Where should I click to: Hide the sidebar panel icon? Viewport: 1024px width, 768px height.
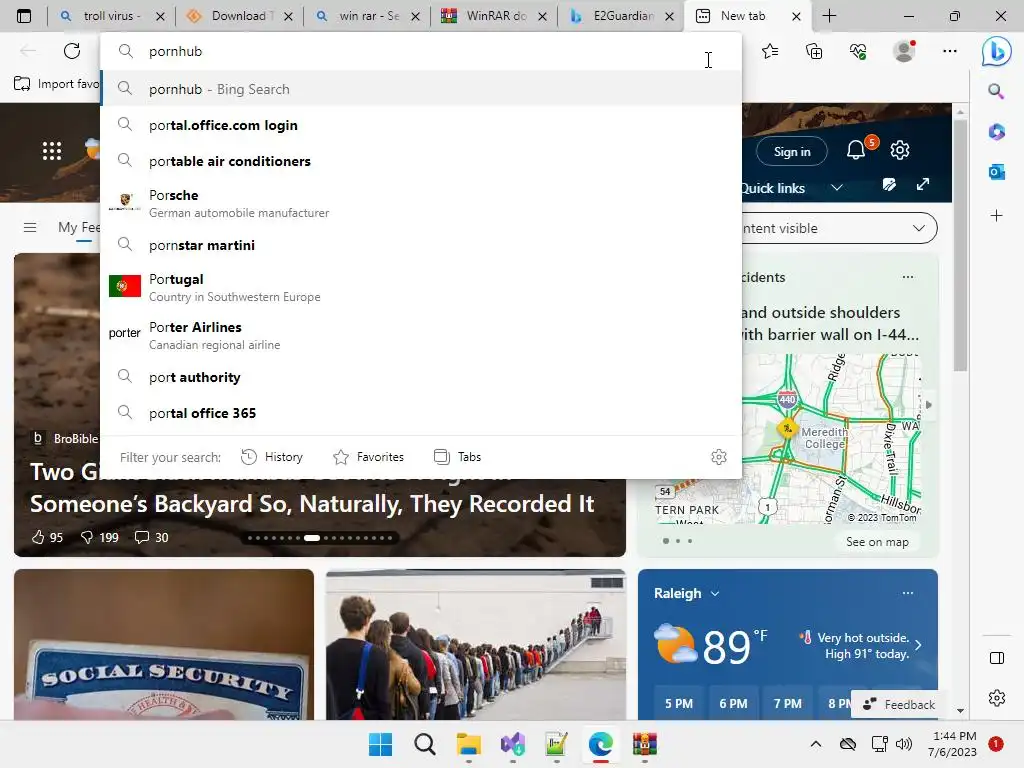tap(997, 658)
